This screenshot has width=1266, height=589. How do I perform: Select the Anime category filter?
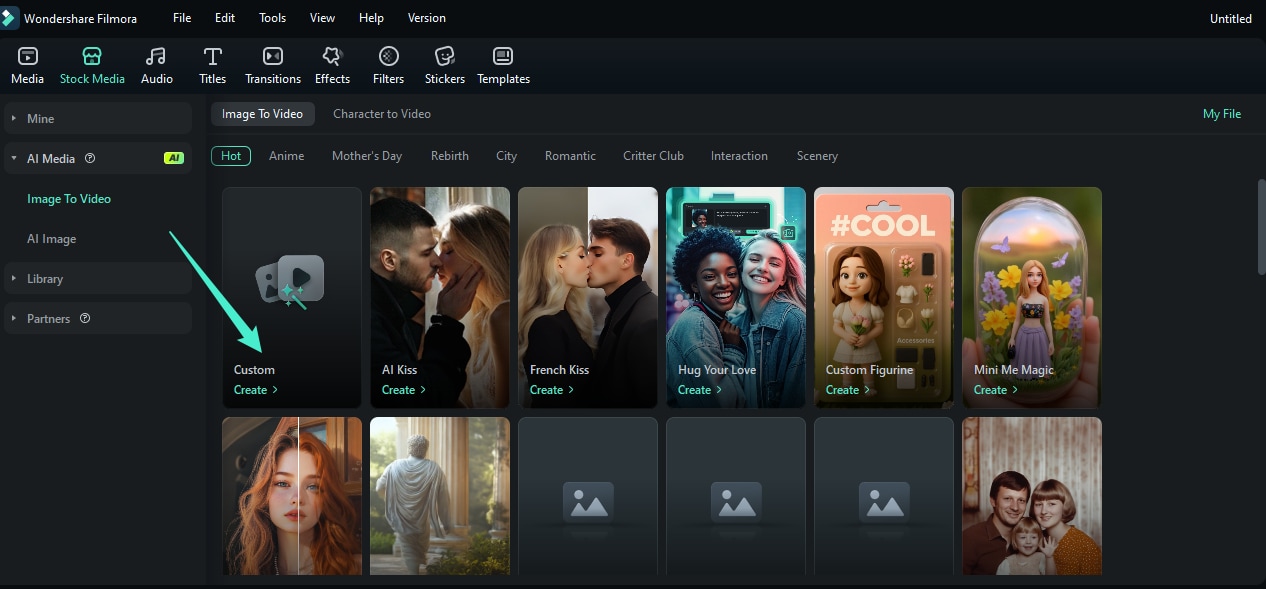click(x=286, y=156)
